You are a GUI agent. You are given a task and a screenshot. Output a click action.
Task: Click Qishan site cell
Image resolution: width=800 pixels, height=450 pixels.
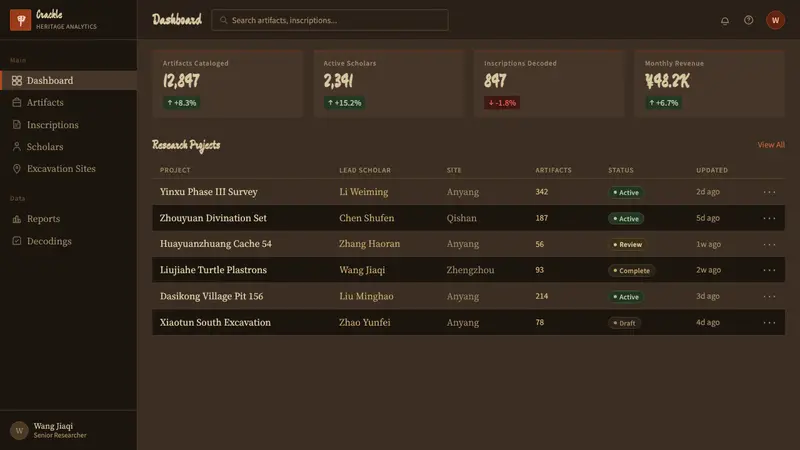click(x=461, y=218)
